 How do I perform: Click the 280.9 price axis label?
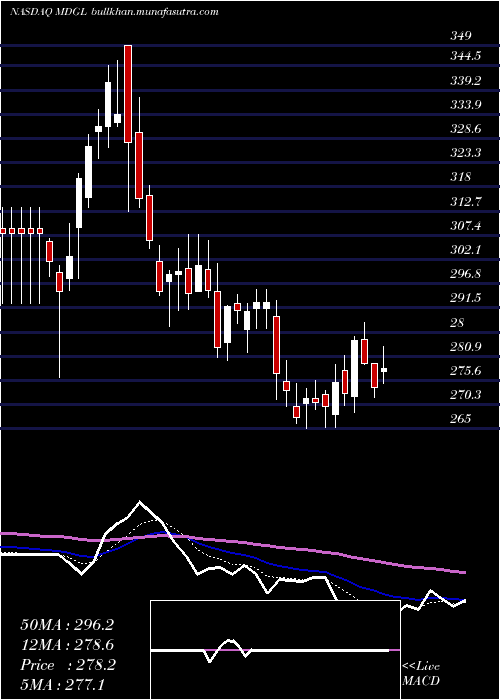tap(466, 346)
